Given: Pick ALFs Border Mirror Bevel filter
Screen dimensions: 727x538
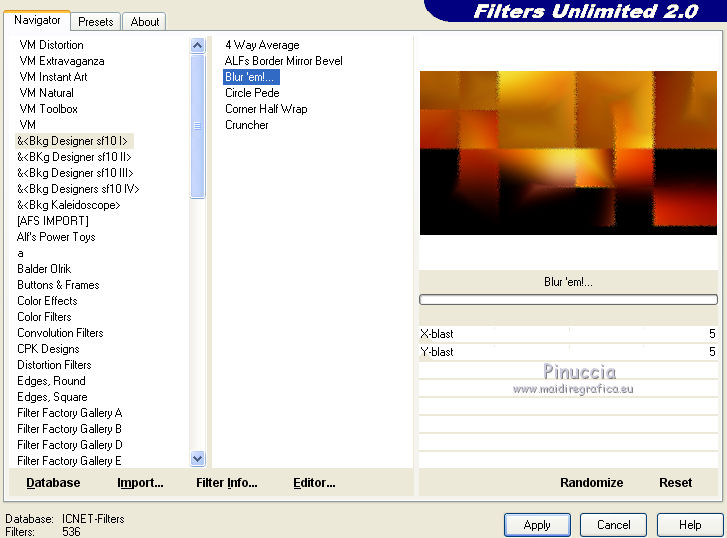Looking at the screenshot, I should (x=283, y=61).
